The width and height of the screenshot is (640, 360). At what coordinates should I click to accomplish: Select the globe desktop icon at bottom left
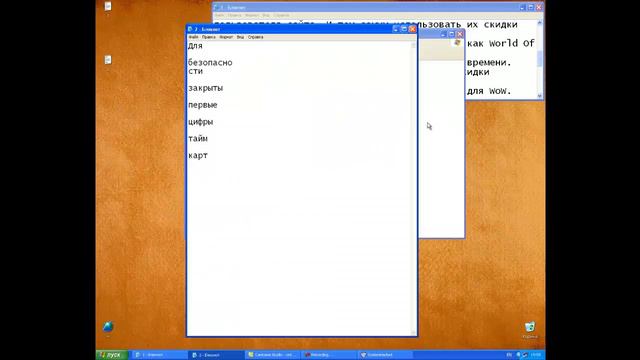click(x=108, y=327)
